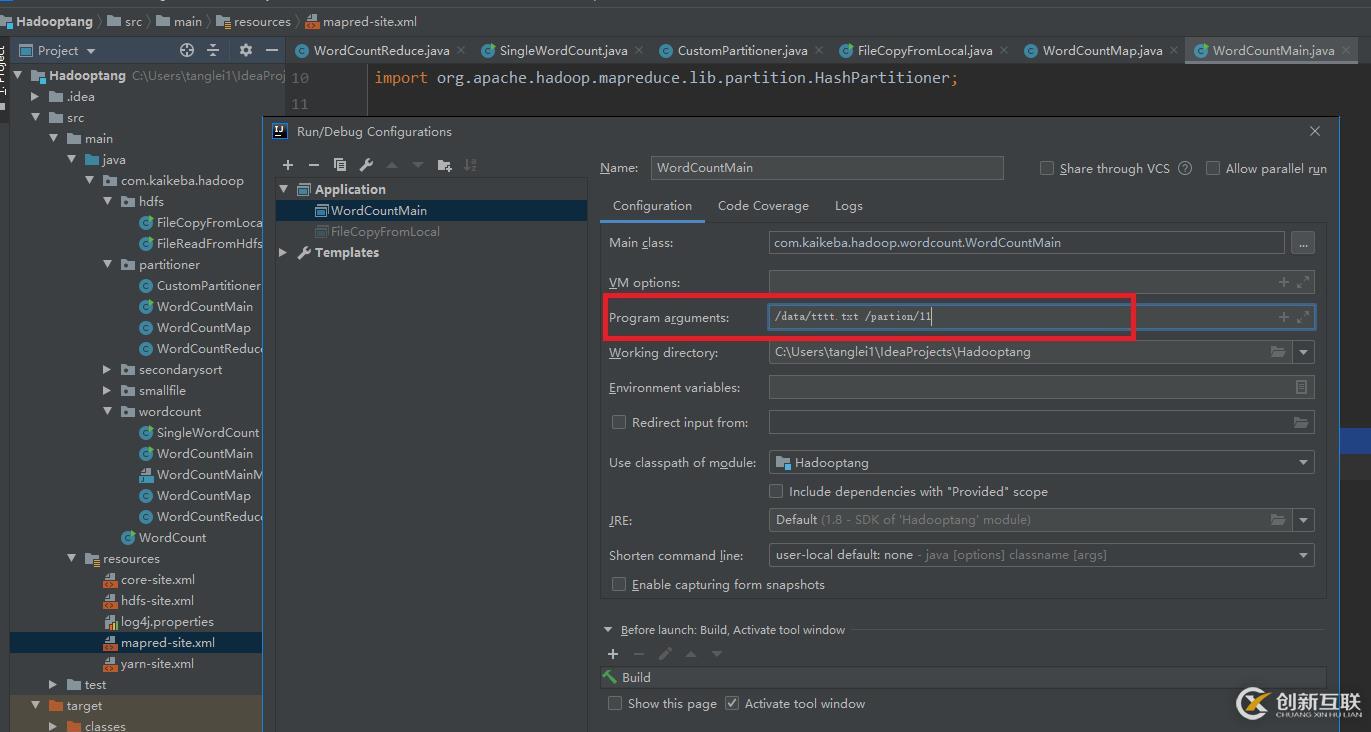Screen dimensions: 1371x732
Task: Check the Show this page option
Action: point(615,703)
